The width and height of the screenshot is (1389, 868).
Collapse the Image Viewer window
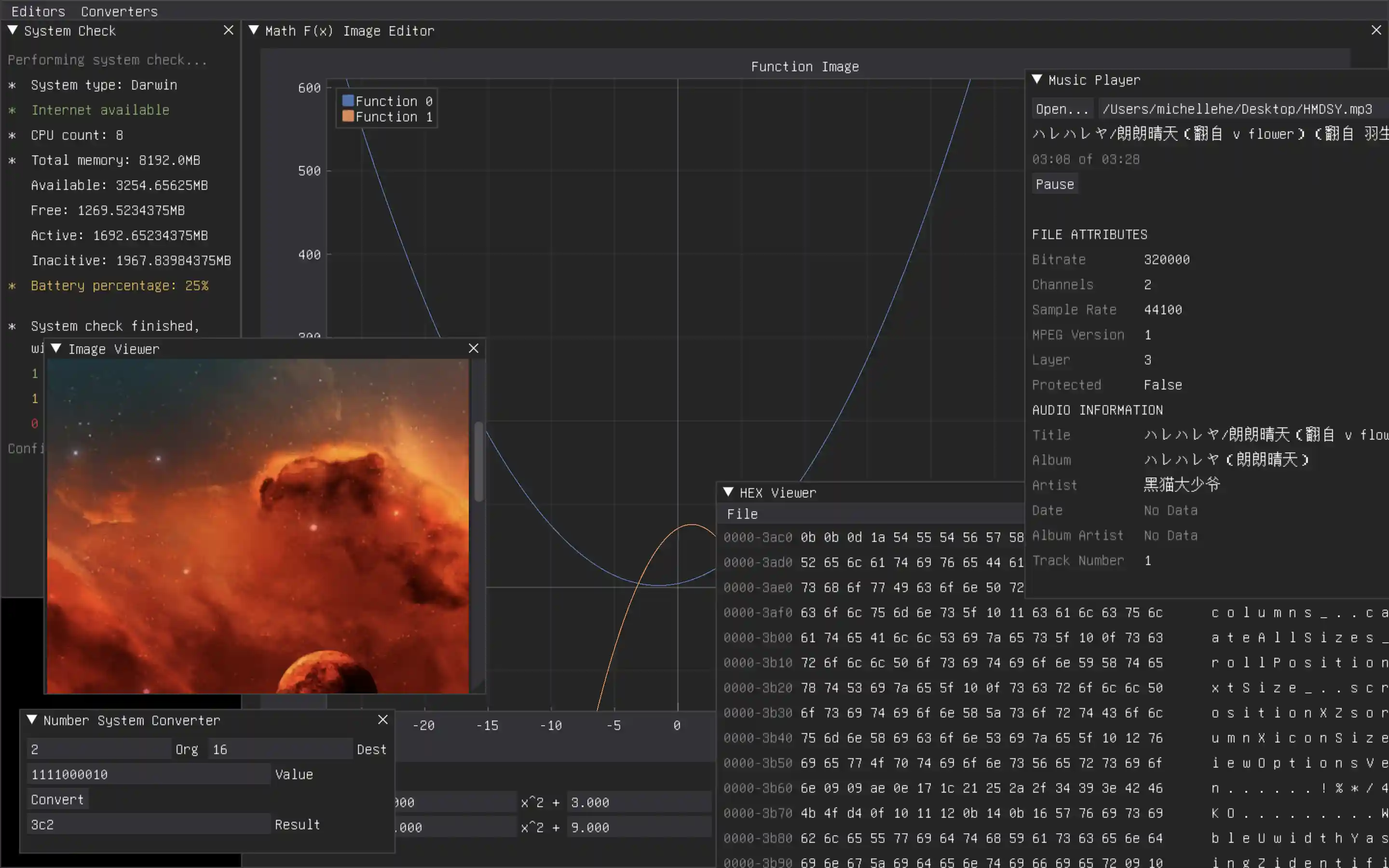(56, 349)
